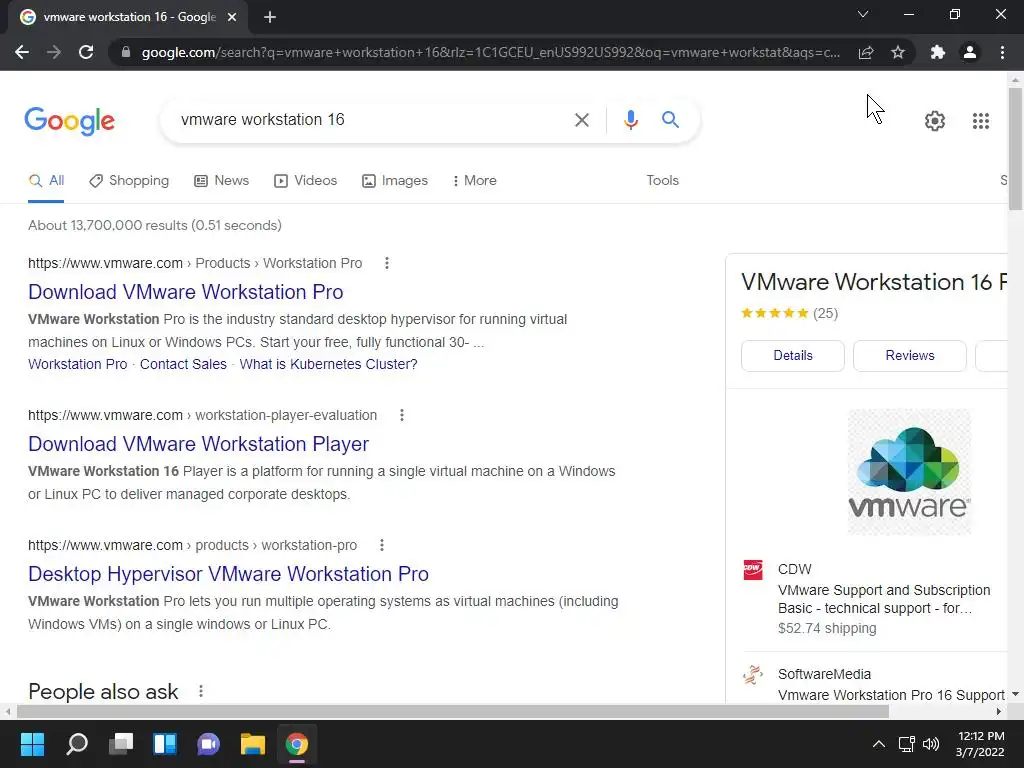Screen dimensions: 1024x768
Task: Open the Workstation Pro sitelink
Action: 78,364
